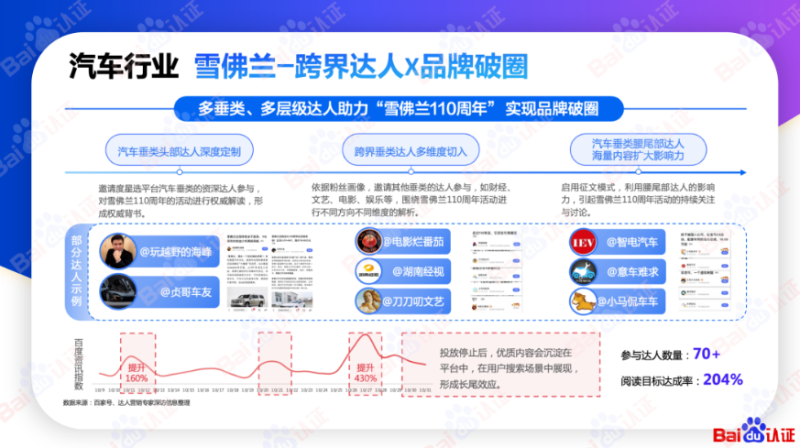Click the 跨界垂类达人多维度切入 pill

point(411,151)
